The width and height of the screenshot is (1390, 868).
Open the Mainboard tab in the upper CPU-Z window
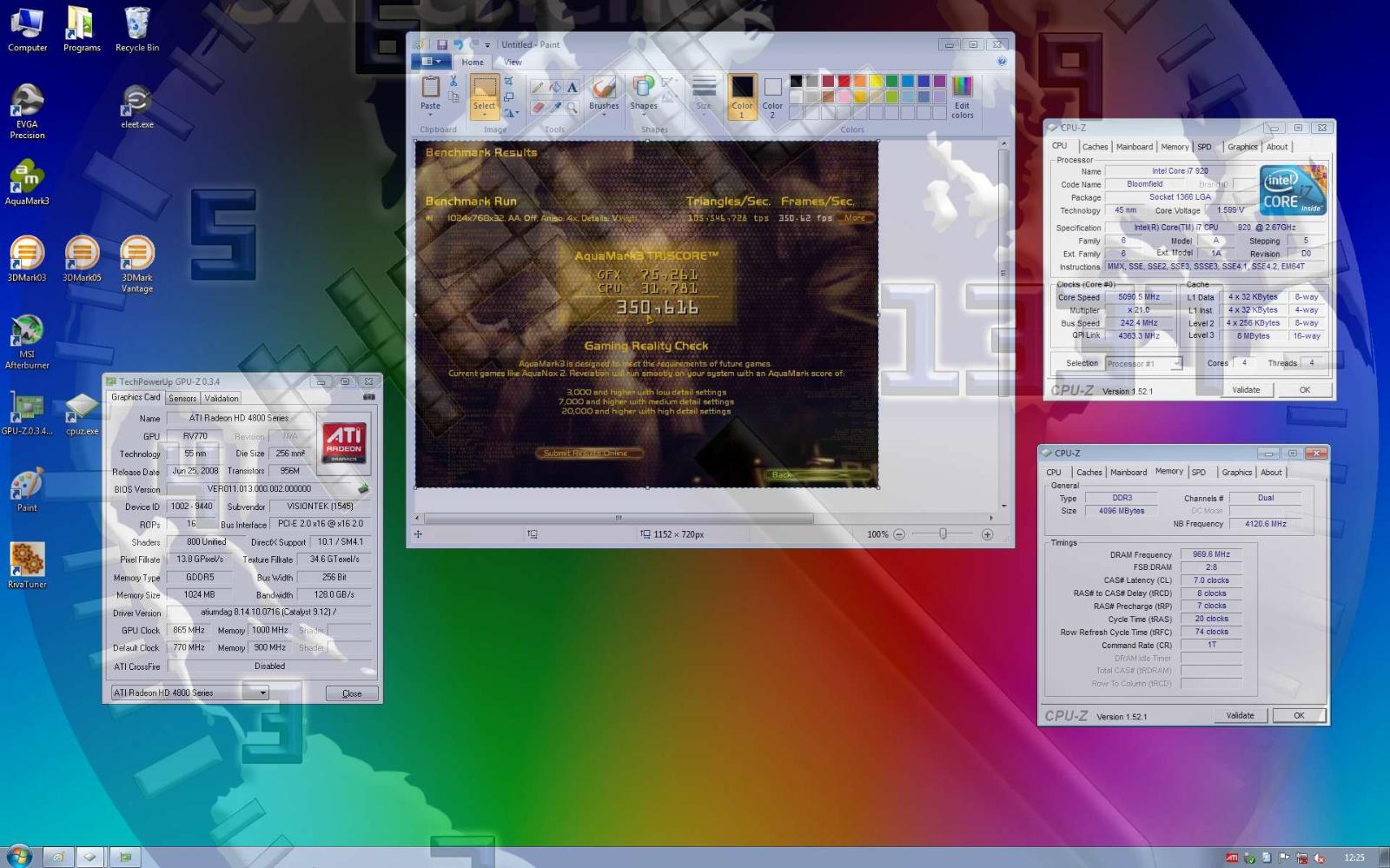(1134, 147)
